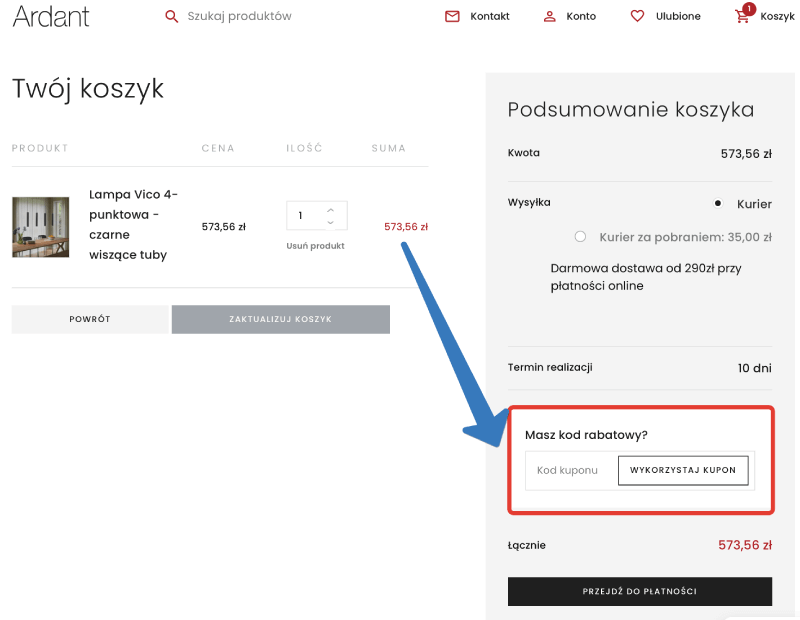Select the Kurier shipping option
The height and width of the screenshot is (620, 800).
point(717,203)
